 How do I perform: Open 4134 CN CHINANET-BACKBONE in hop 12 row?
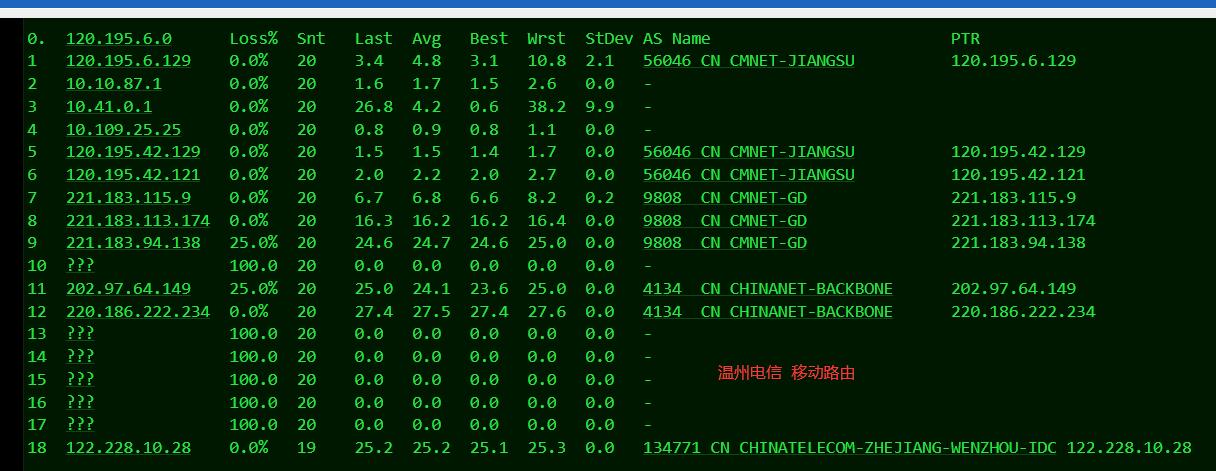tap(768, 311)
